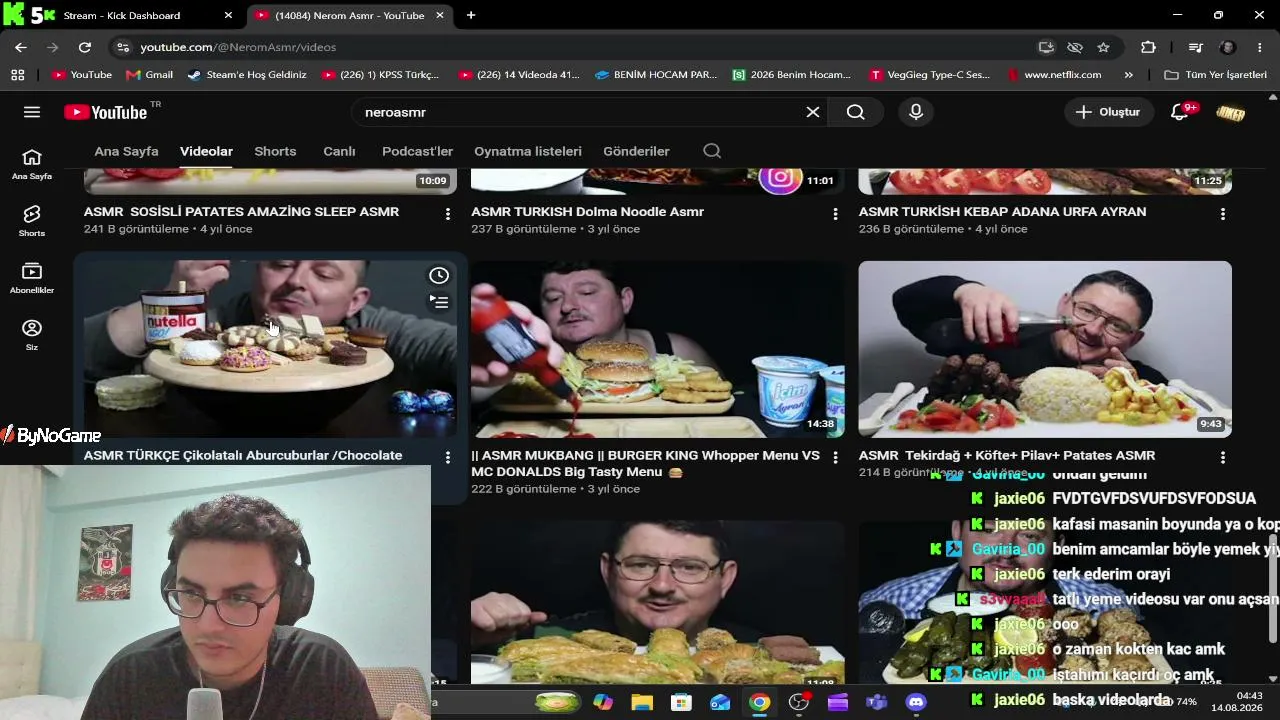Image resolution: width=1280 pixels, height=720 pixels.
Task: Click the YouTube search magnifier button
Action: (855, 112)
